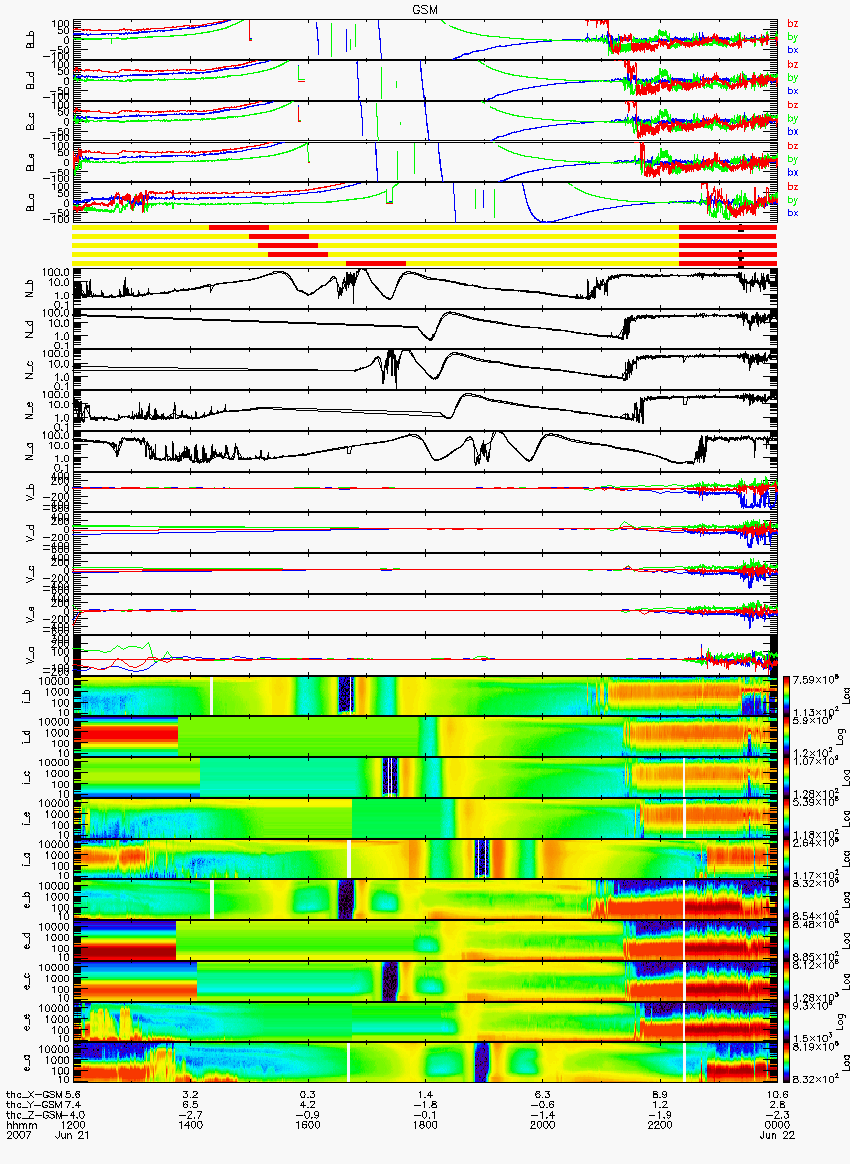The height and width of the screenshot is (1164, 850).
Task: Click the 2007 year label
Action: tap(19, 1135)
